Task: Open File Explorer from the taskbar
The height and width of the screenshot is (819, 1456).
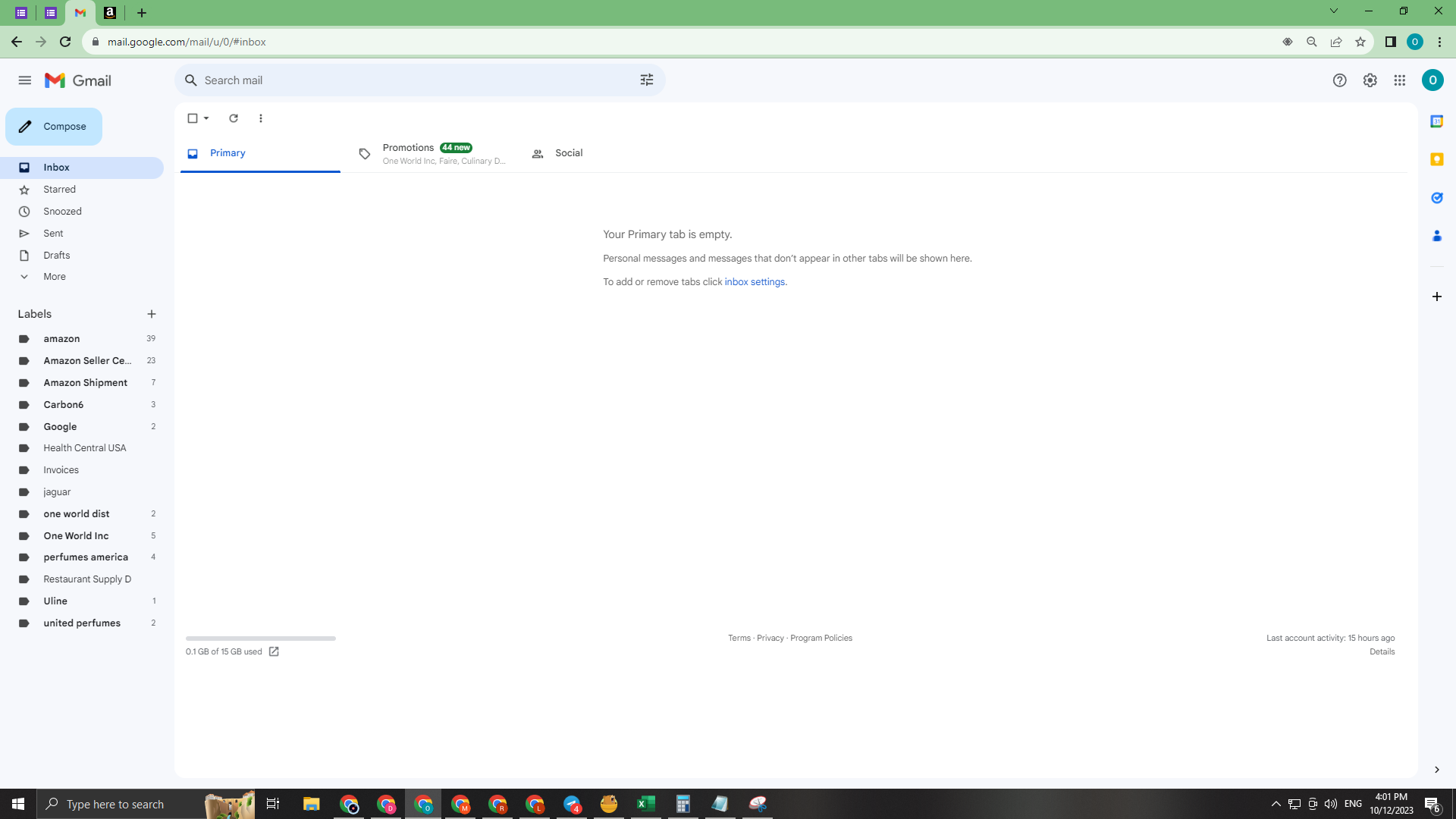Action: [x=312, y=804]
